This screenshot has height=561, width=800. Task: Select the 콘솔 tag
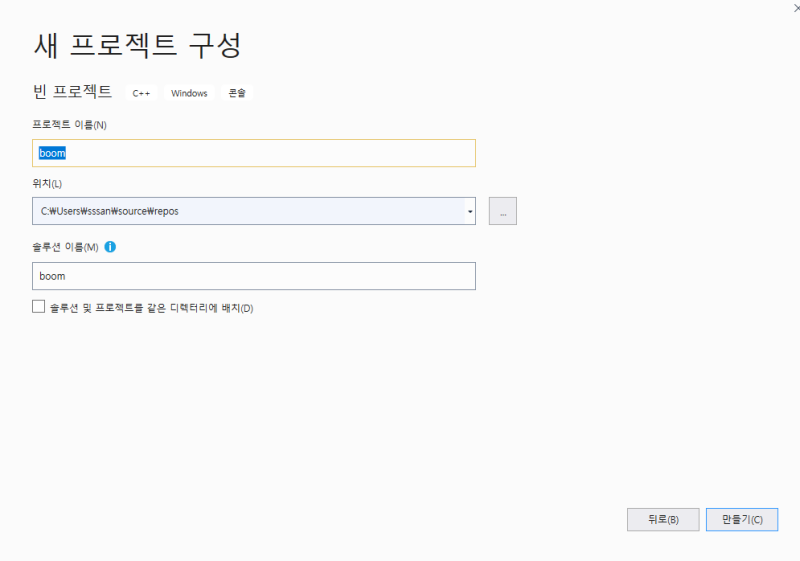click(x=237, y=93)
